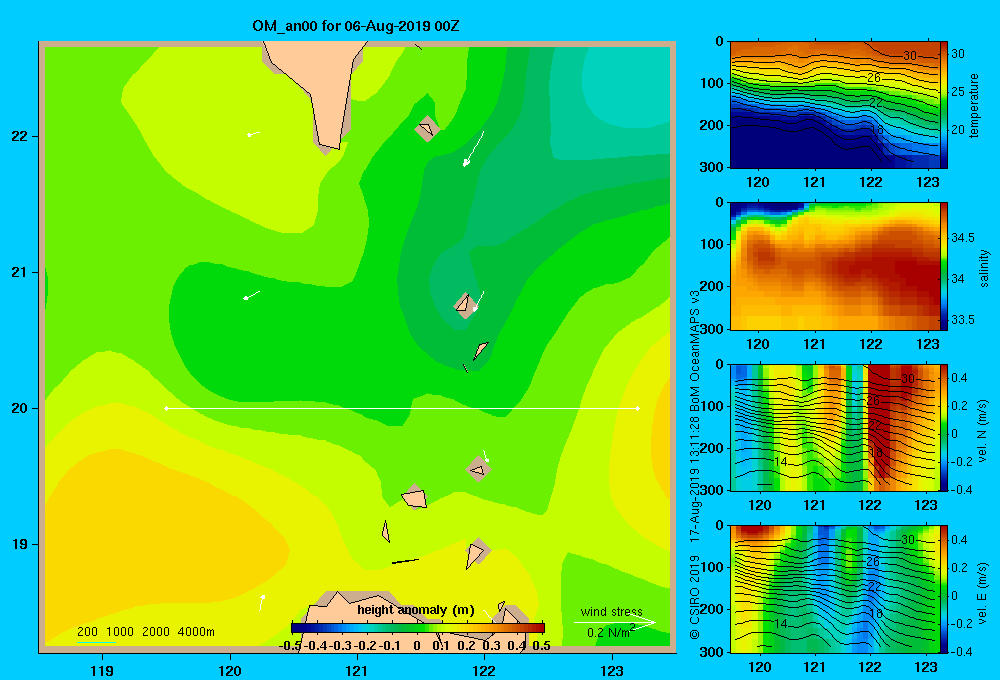Image resolution: width=1000 pixels, height=680 pixels.
Task: Click the -0.5 tick on height anomaly bar
Action: click(x=290, y=646)
